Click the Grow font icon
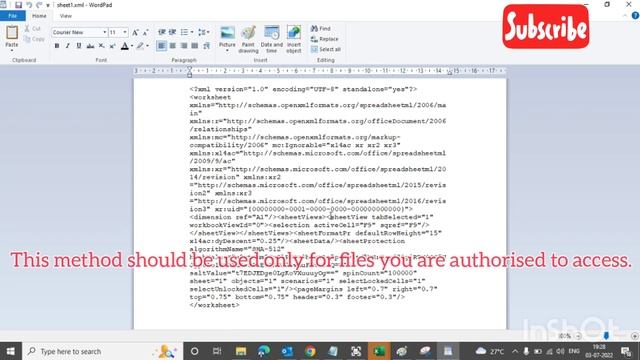The height and width of the screenshot is (360, 640). pyautogui.click(x=135, y=32)
